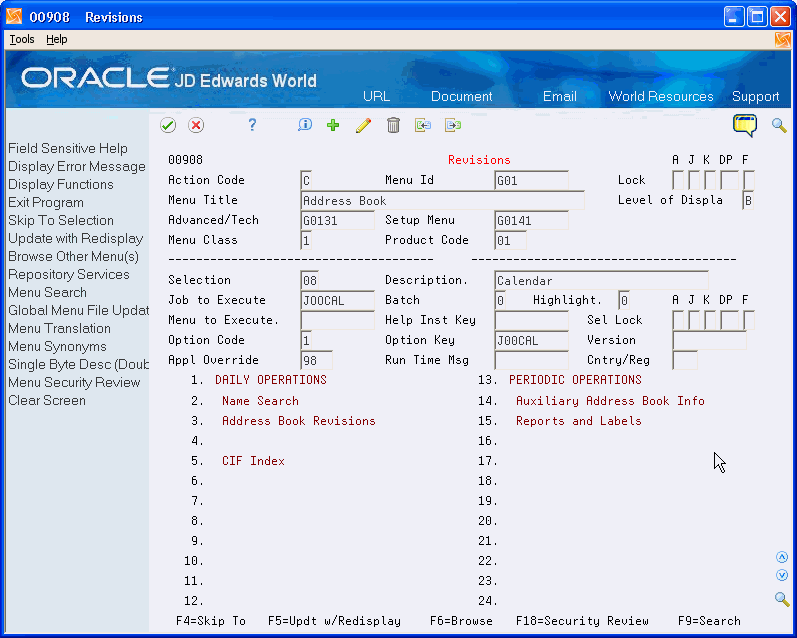
Task: Open World Resources tab
Action: coord(661,97)
